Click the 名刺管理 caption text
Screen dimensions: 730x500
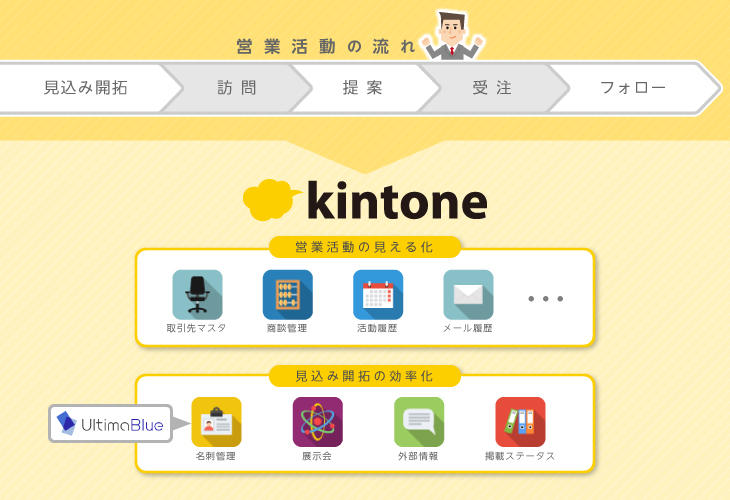216,456
